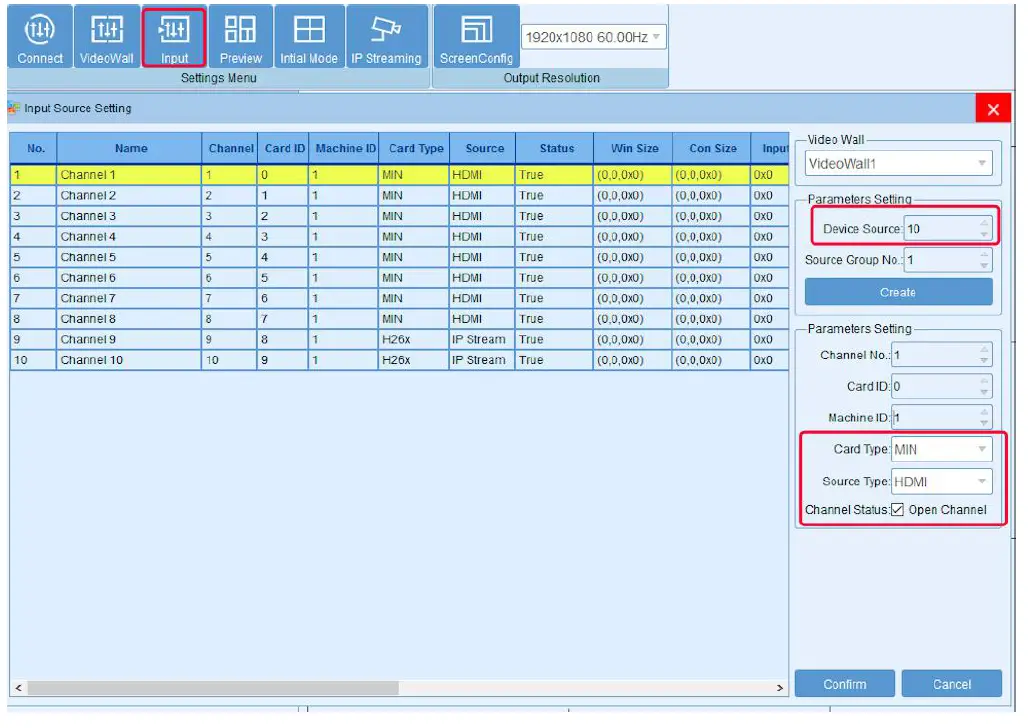Open the Preview toolbar icon
Image resolution: width=1028 pixels, height=728 pixels.
coord(240,38)
